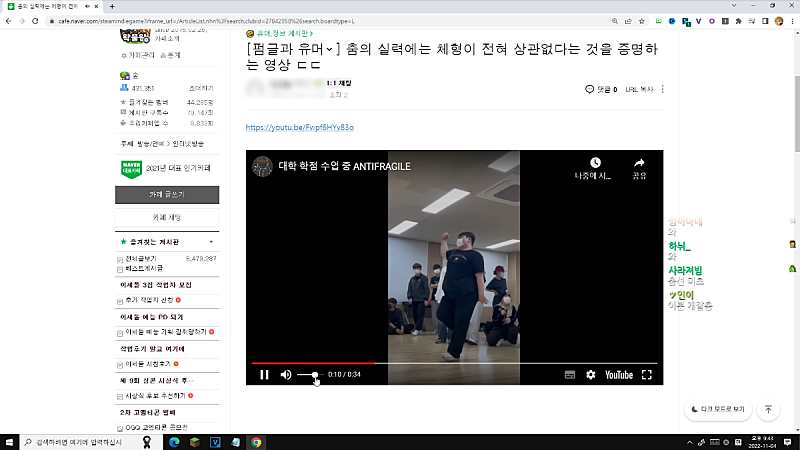Mute the video with the speaker icon
Screen dimensions: 800x450
(286, 374)
